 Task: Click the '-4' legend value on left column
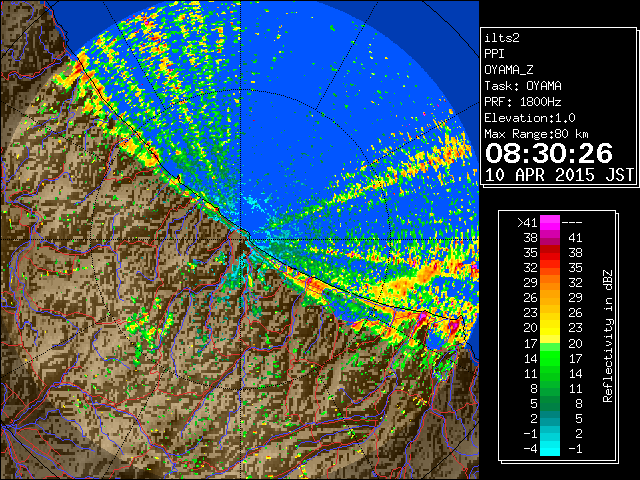click(x=531, y=448)
